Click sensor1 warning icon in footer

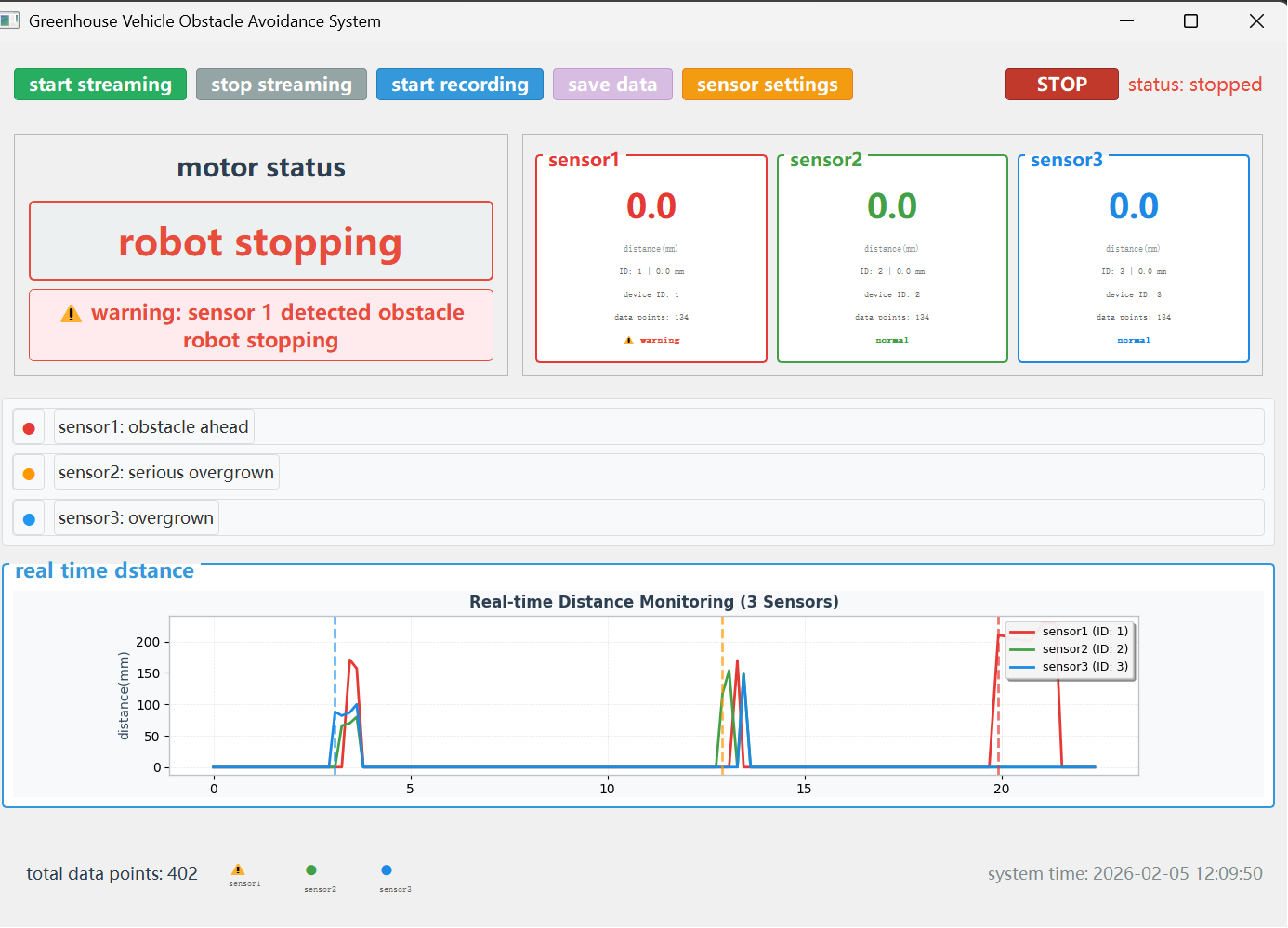coord(238,870)
